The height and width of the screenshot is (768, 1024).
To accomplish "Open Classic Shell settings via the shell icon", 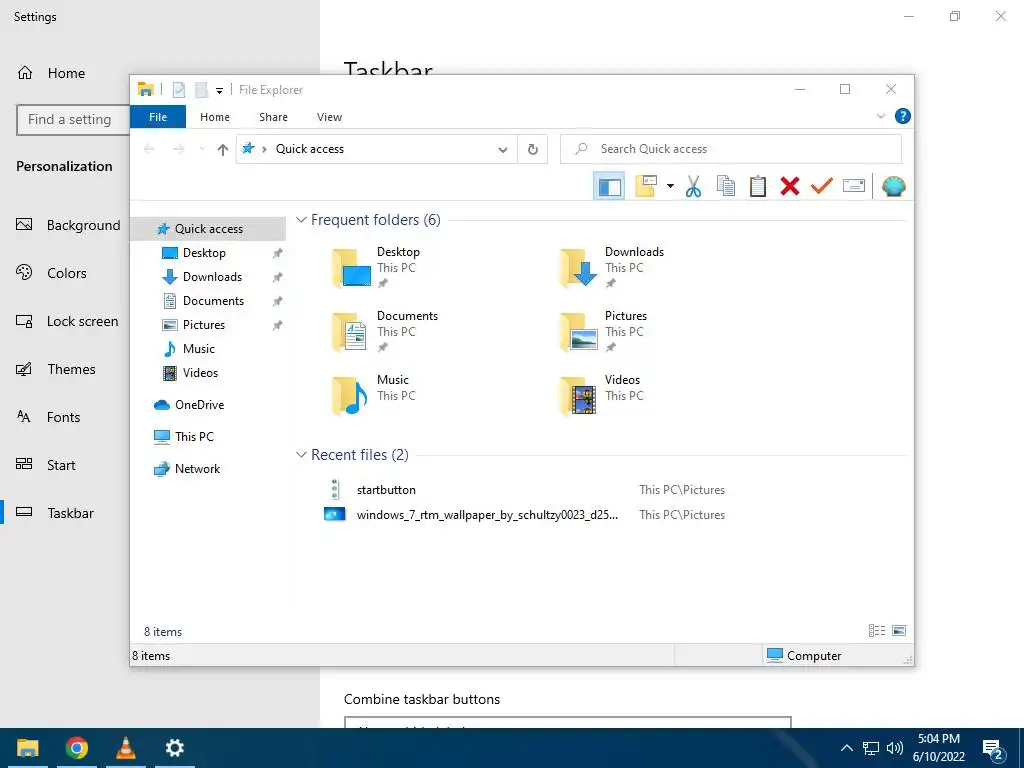I will coord(893,187).
